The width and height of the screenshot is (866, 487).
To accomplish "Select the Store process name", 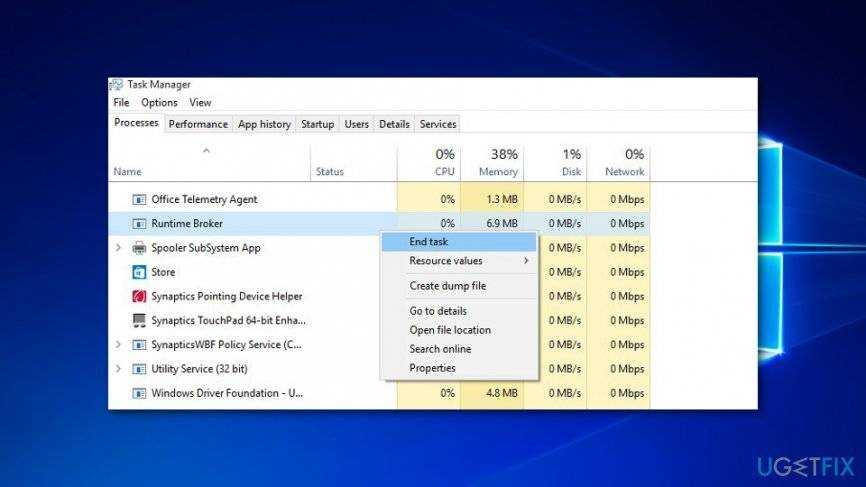I will click(x=163, y=272).
